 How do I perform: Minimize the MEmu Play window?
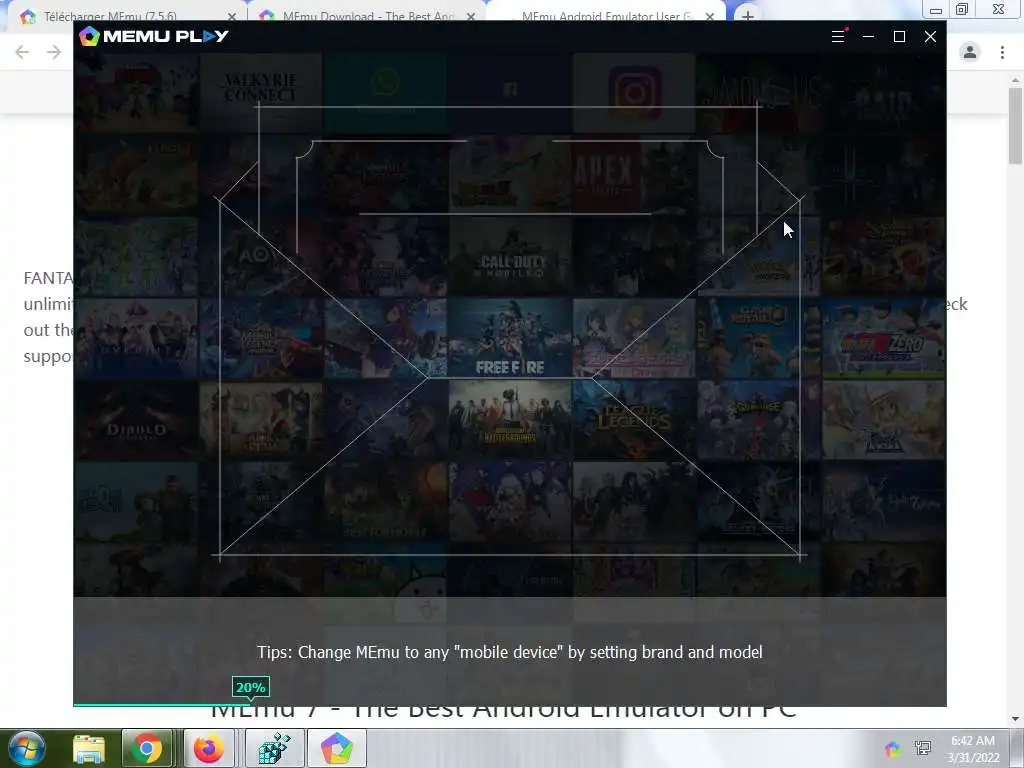(868, 37)
